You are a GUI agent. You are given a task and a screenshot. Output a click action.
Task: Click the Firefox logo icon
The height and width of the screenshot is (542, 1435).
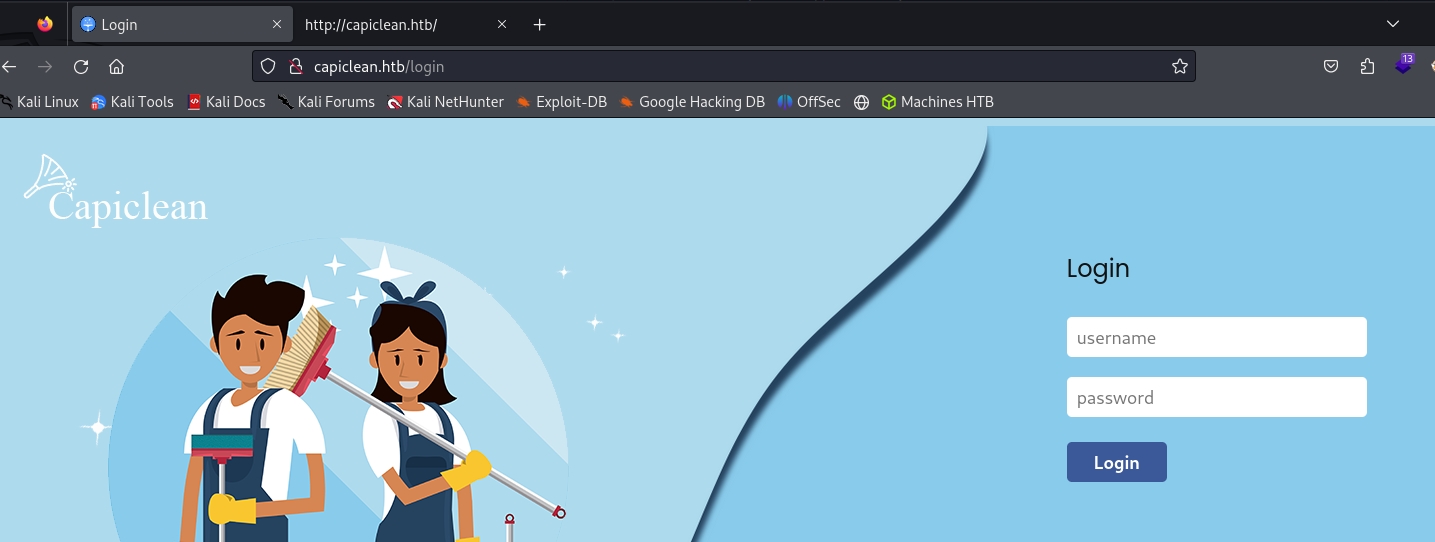tap(45, 24)
